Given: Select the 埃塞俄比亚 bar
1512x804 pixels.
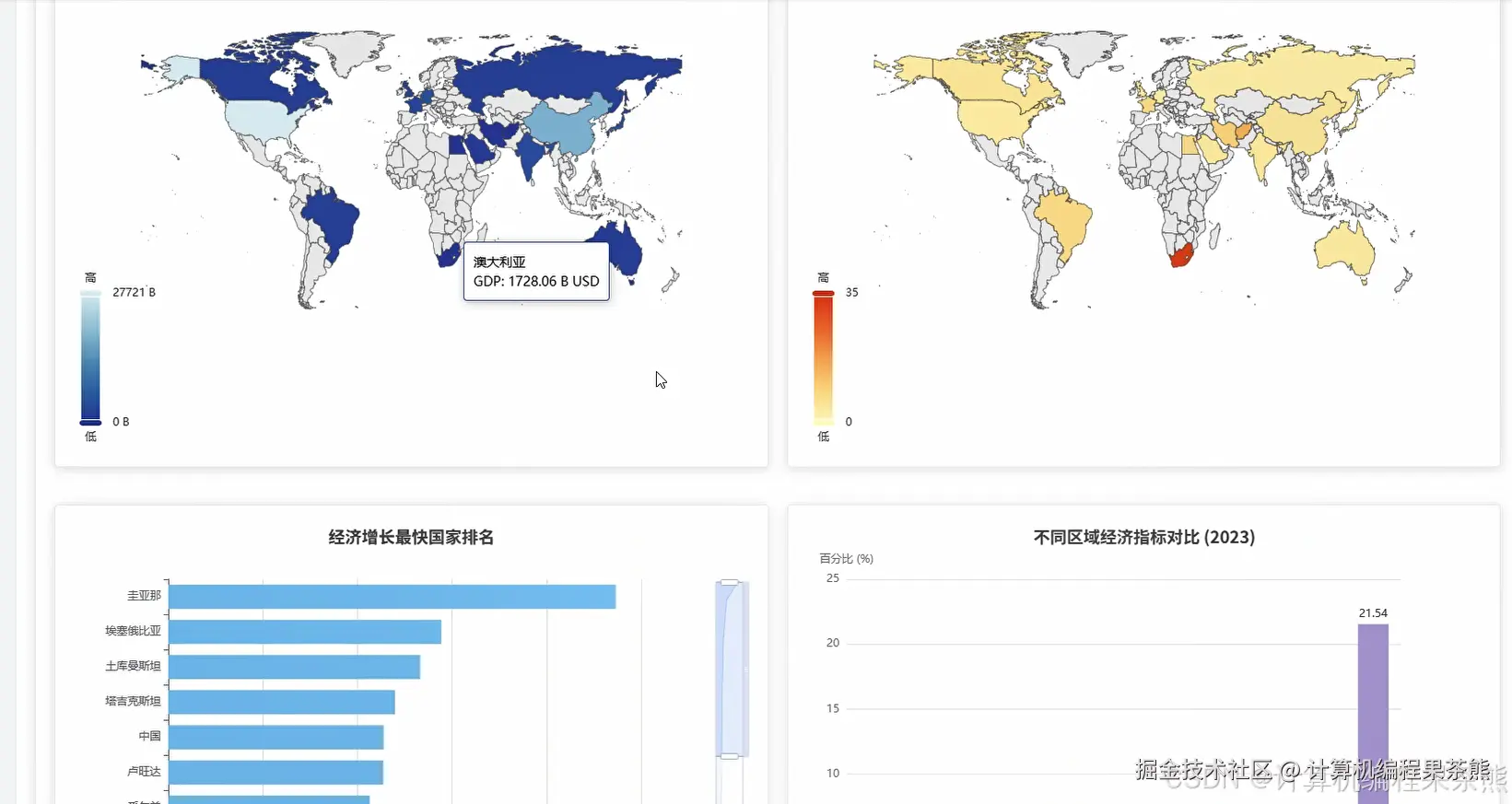Looking at the screenshot, I should point(305,632).
